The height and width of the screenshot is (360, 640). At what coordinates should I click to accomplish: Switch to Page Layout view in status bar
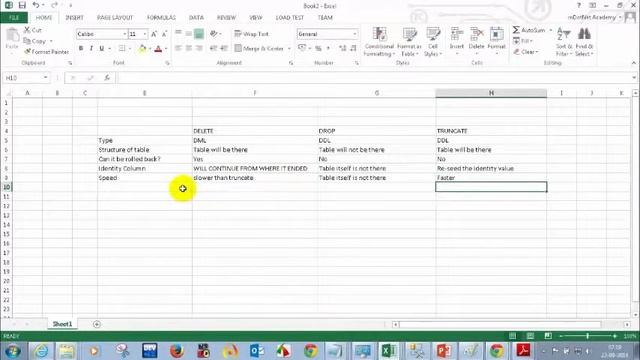[x=530, y=336]
